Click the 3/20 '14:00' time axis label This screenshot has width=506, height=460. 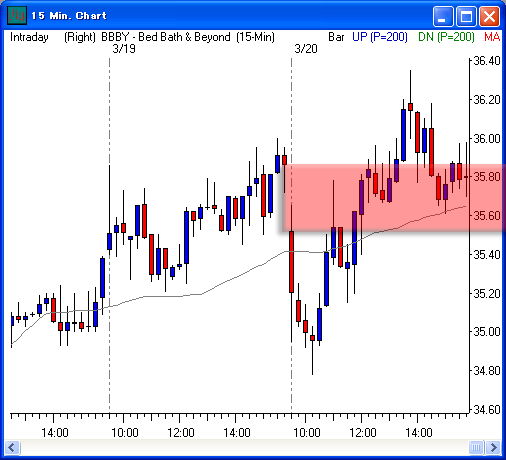(419, 433)
